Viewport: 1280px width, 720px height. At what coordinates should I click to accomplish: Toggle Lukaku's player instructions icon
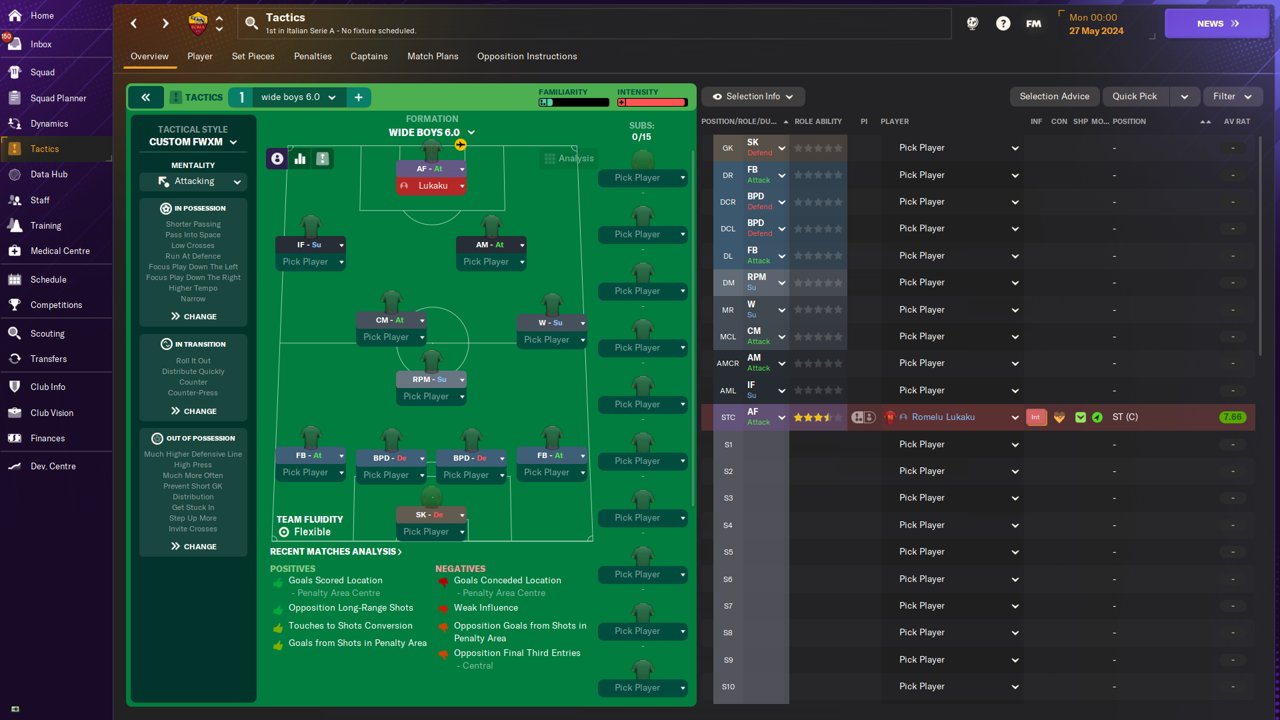864,417
